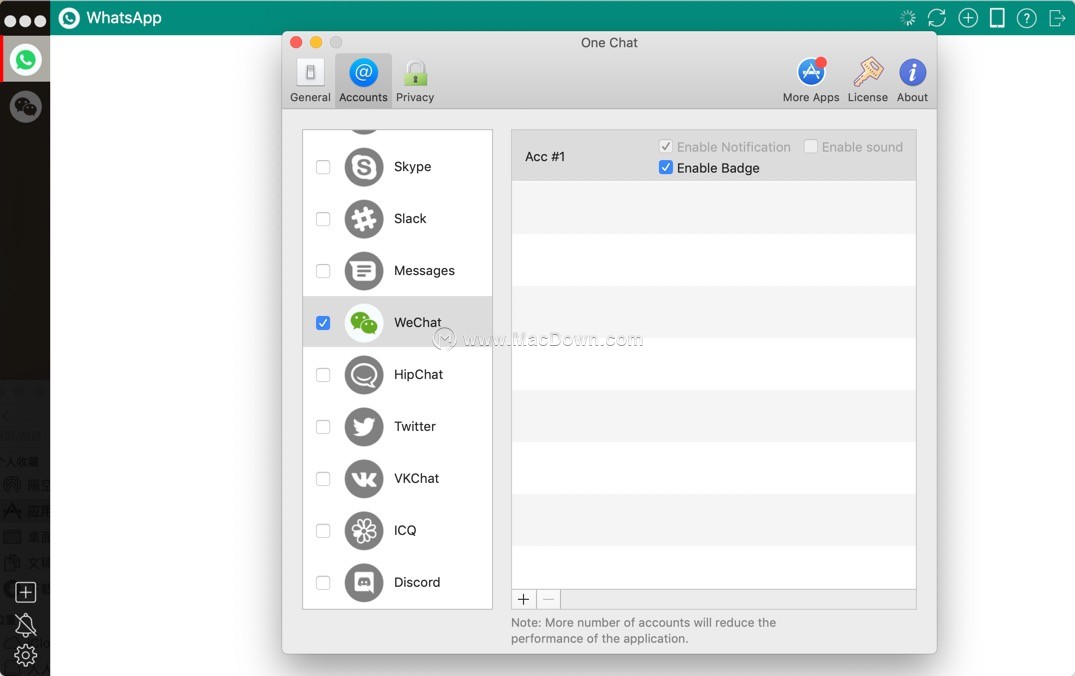Select the Acc #1 account row

pos(714,156)
